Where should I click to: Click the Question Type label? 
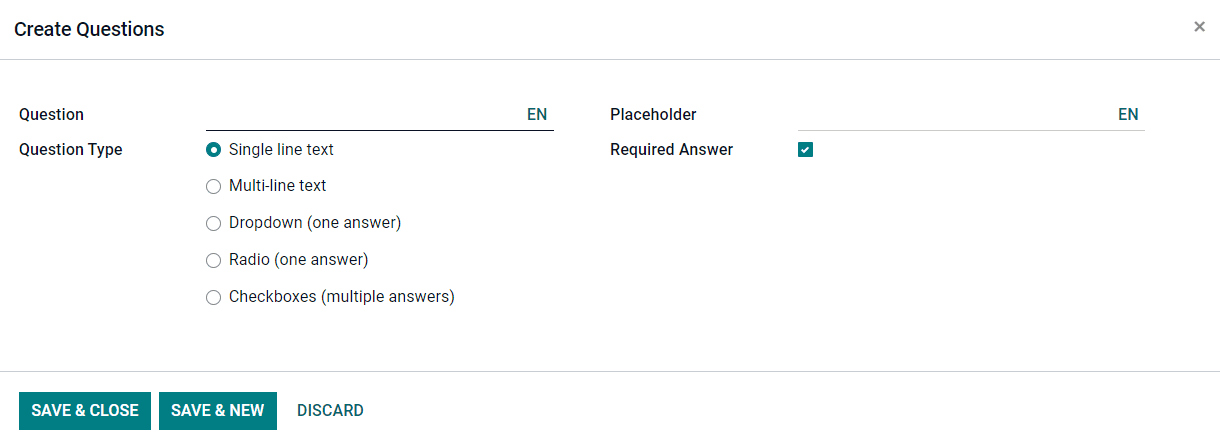[x=70, y=150]
